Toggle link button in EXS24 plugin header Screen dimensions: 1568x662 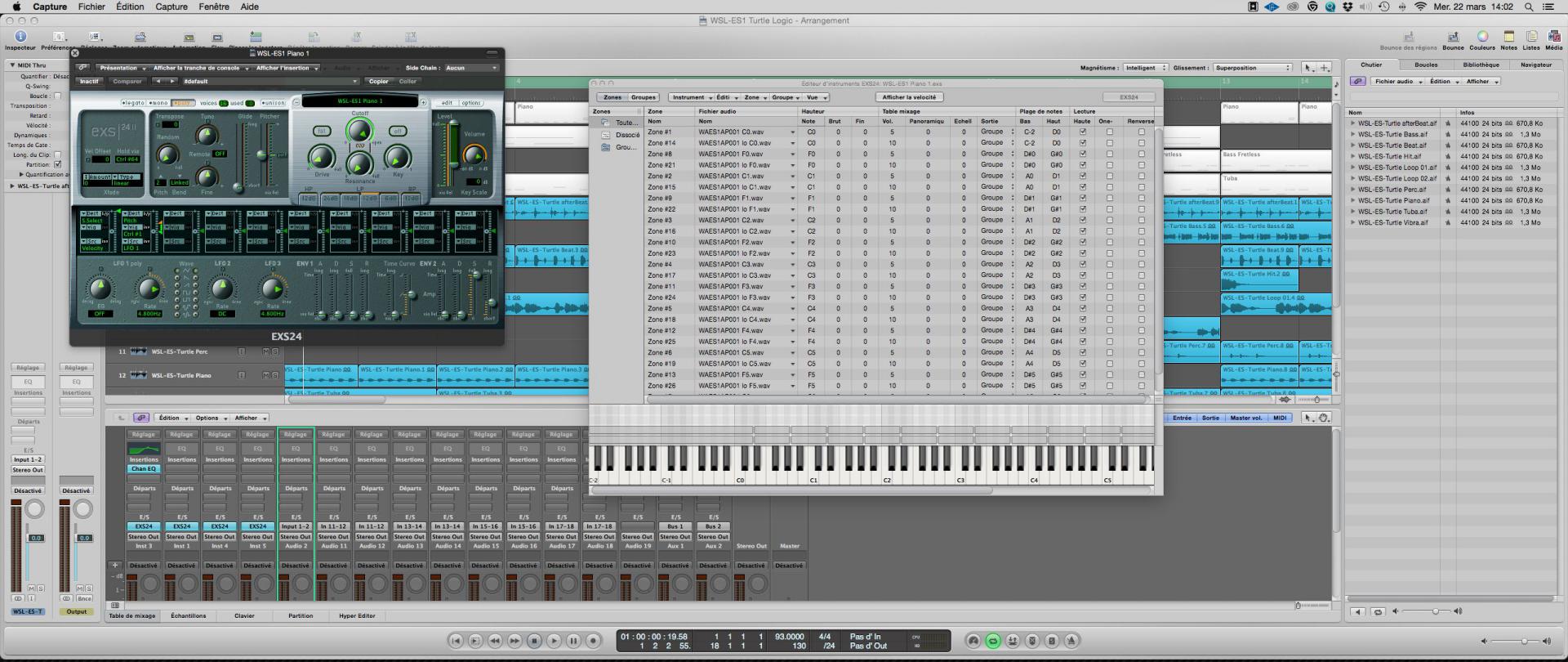pyautogui.click(x=82, y=68)
